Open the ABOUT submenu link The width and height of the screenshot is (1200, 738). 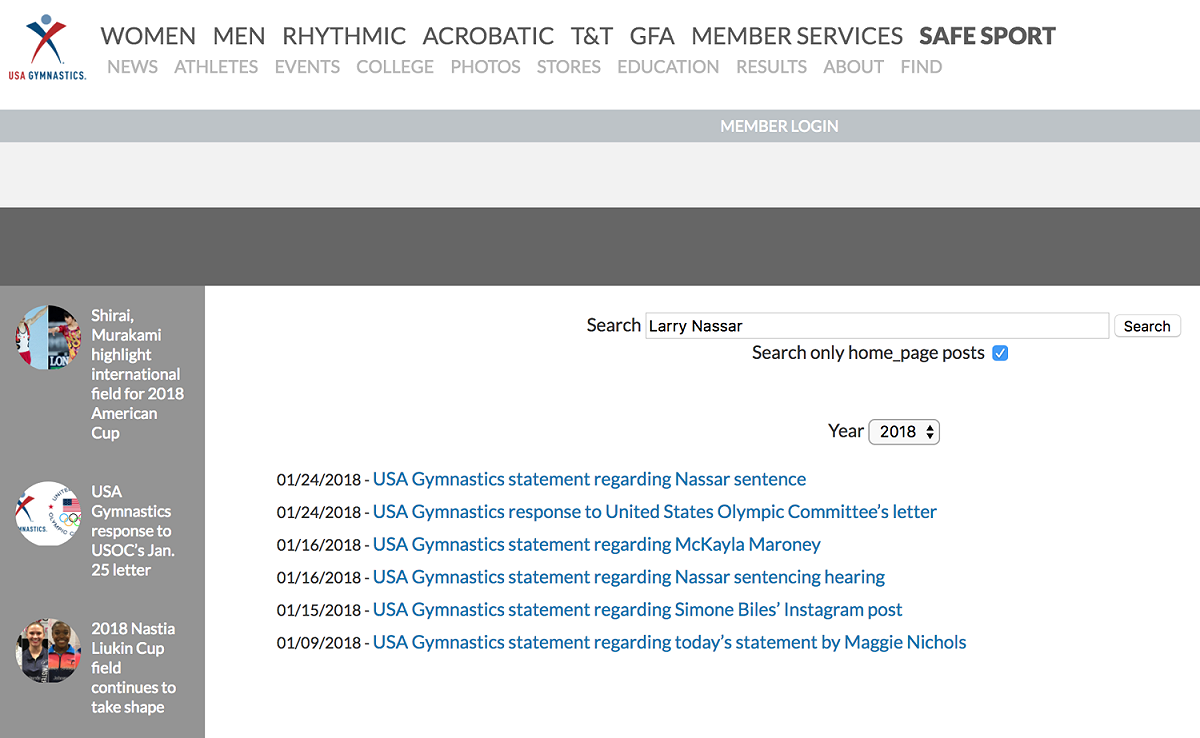pyautogui.click(x=853, y=67)
